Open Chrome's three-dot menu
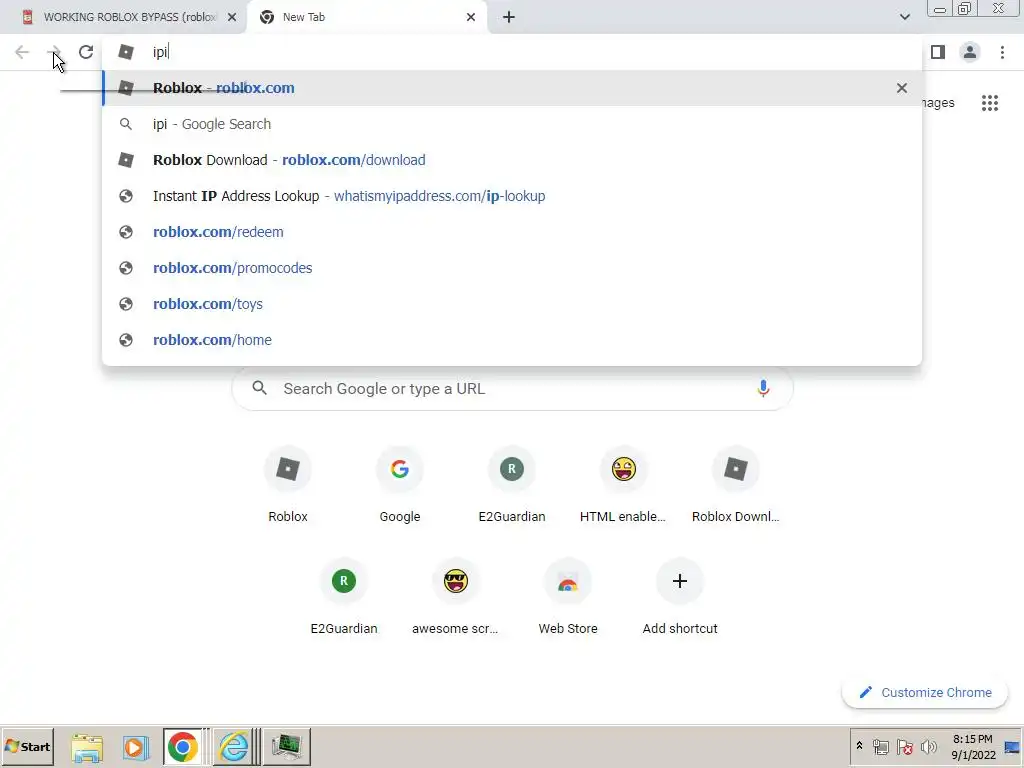The image size is (1024, 768). click(x=1002, y=52)
